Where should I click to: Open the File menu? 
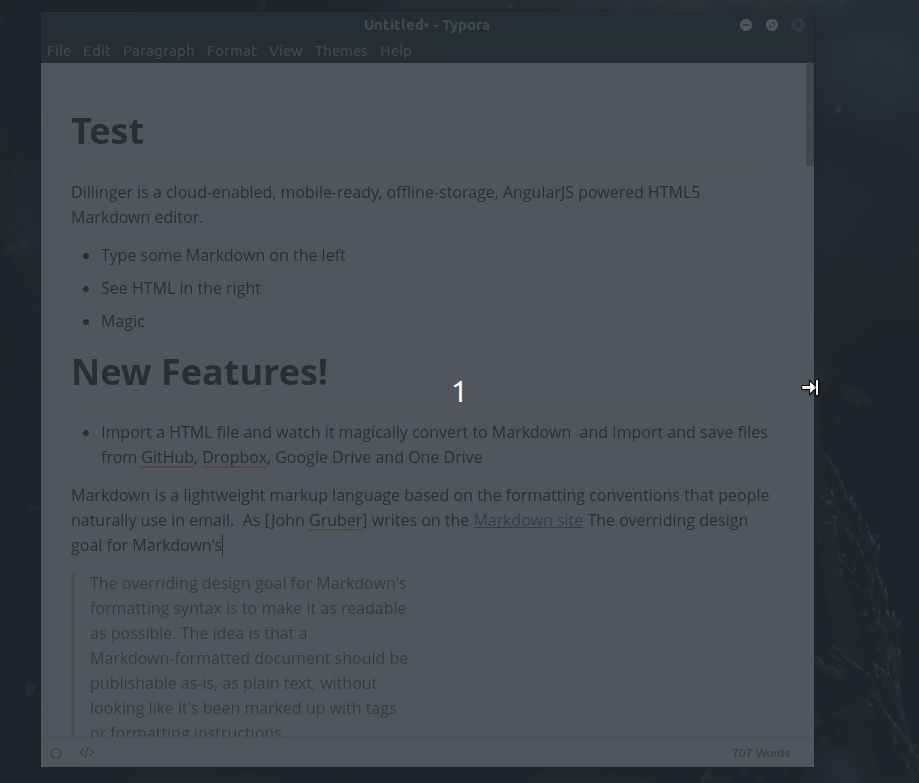58,50
